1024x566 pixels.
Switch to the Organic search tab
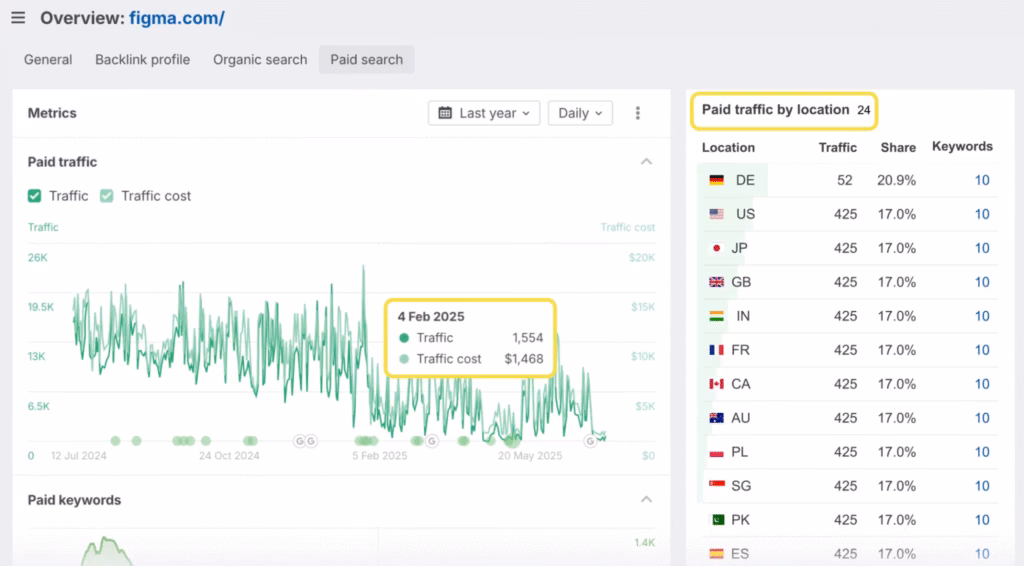[x=260, y=59]
